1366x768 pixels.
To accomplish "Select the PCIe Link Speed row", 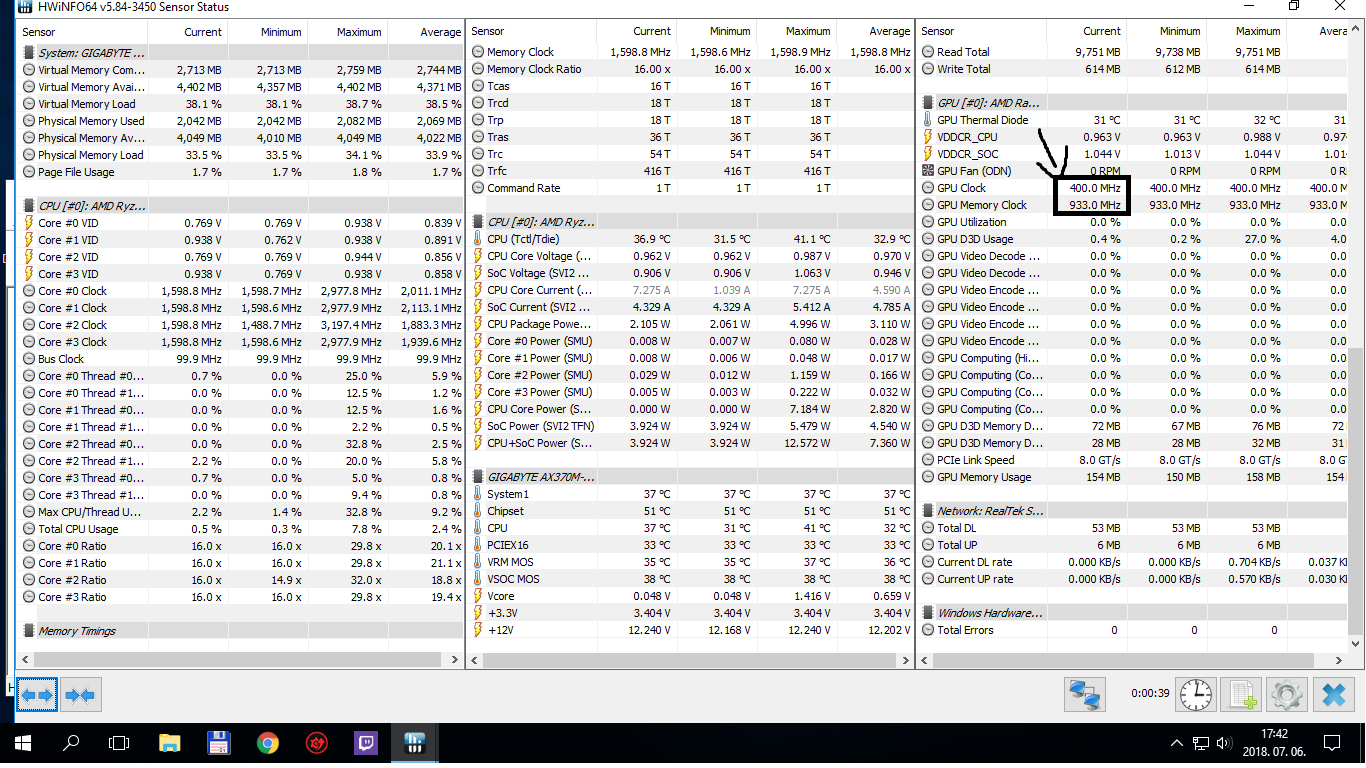I will tap(1133, 460).
